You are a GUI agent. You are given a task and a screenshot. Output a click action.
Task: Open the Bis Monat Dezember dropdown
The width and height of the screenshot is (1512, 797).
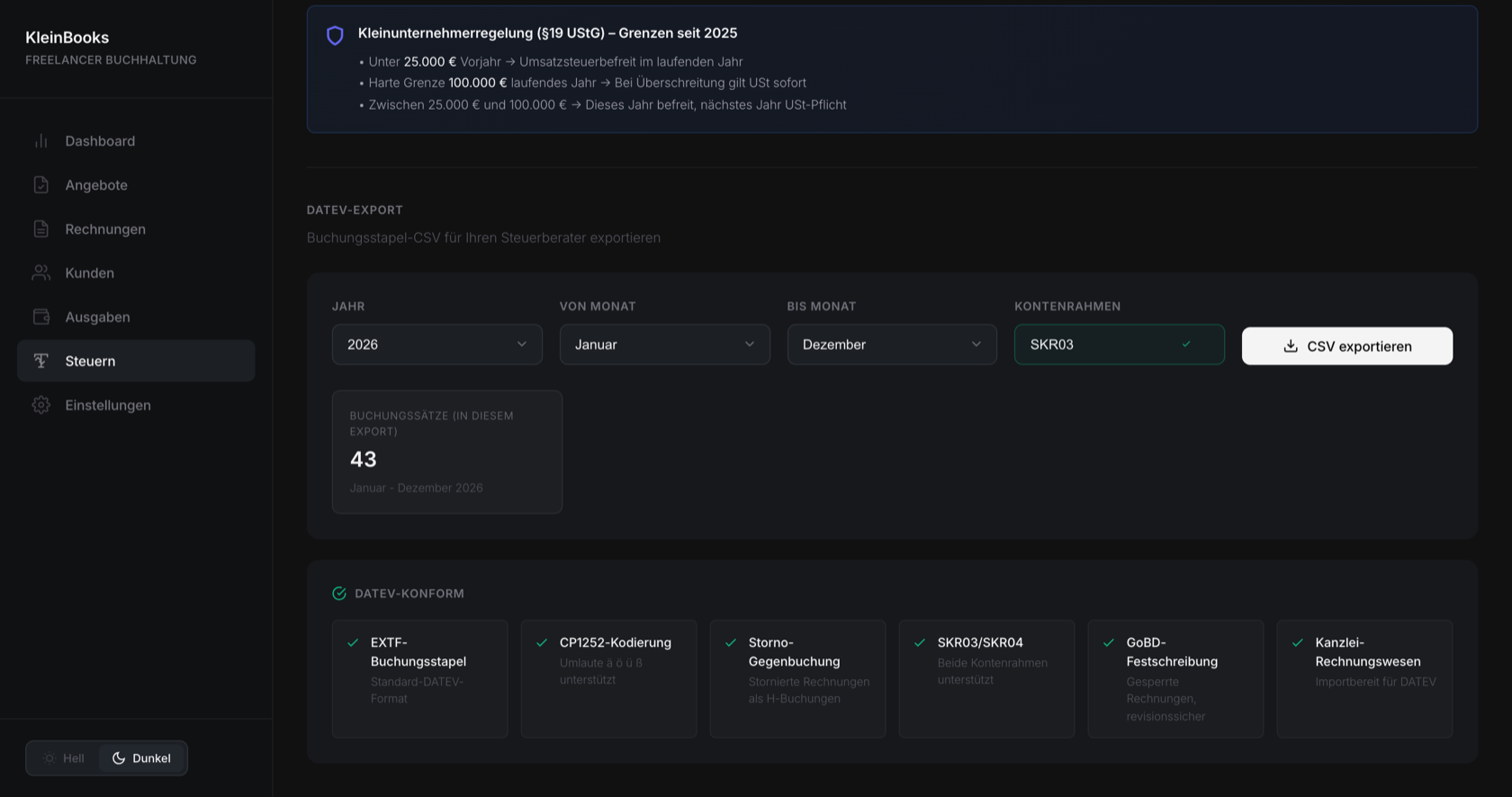click(x=892, y=345)
